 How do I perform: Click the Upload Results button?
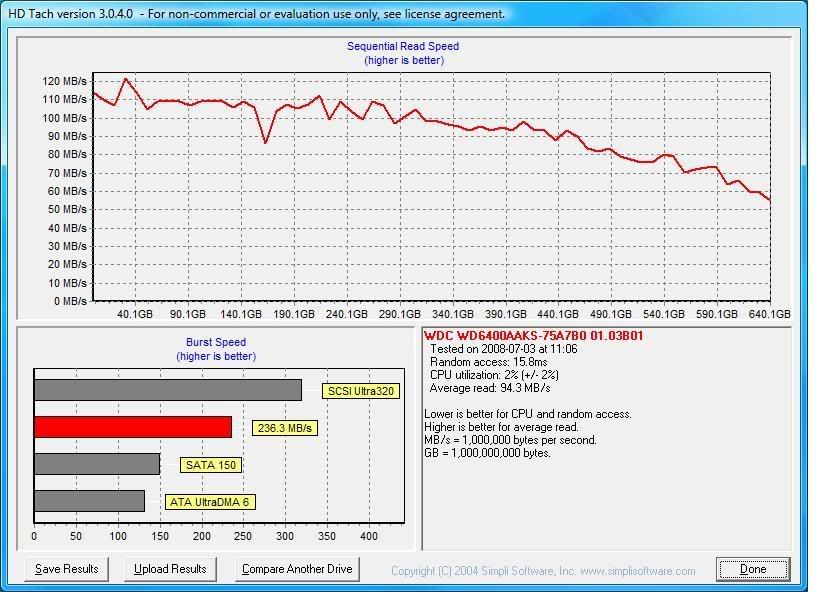[170, 569]
